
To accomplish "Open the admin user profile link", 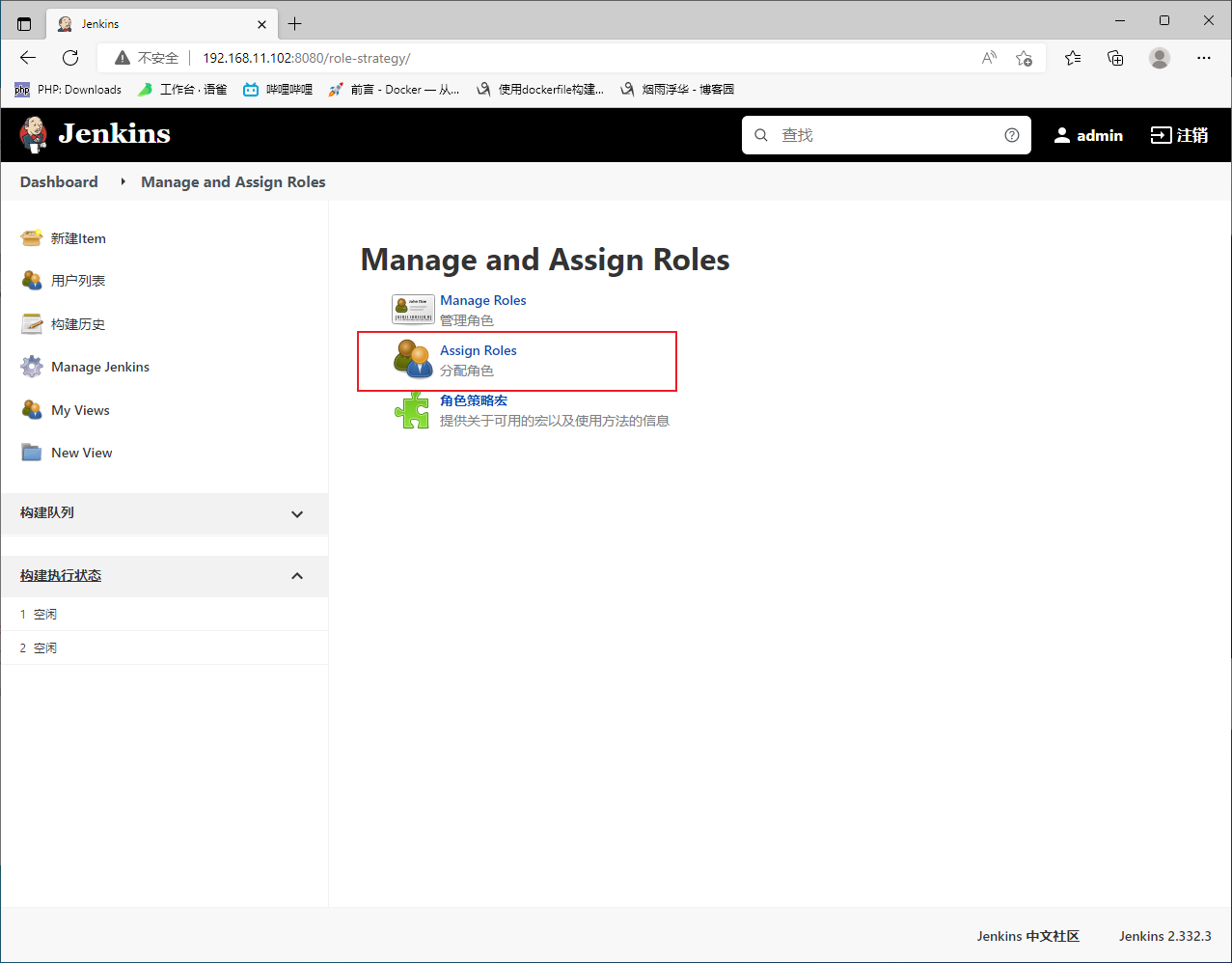I will pyautogui.click(x=1088, y=135).
